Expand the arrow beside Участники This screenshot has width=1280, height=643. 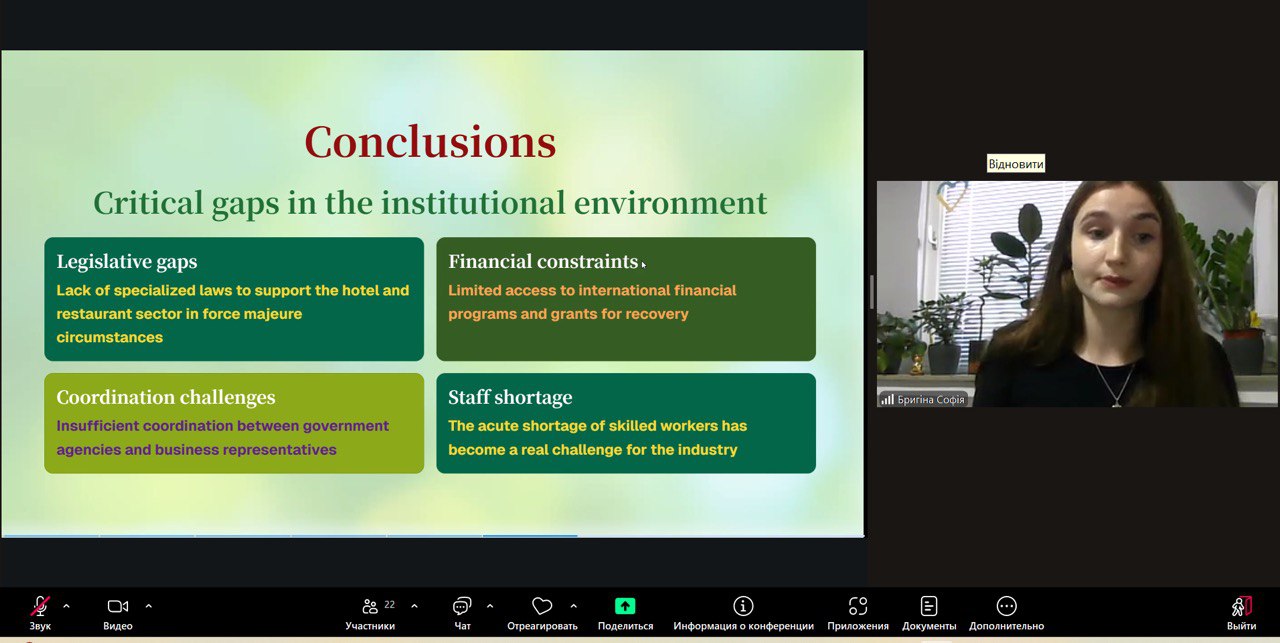point(414,606)
